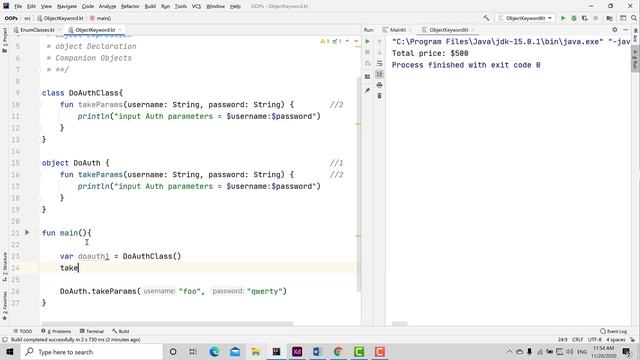Screen dimensions: 640x360
Task: Open Adobe XD from the taskbar
Action: tap(297, 352)
